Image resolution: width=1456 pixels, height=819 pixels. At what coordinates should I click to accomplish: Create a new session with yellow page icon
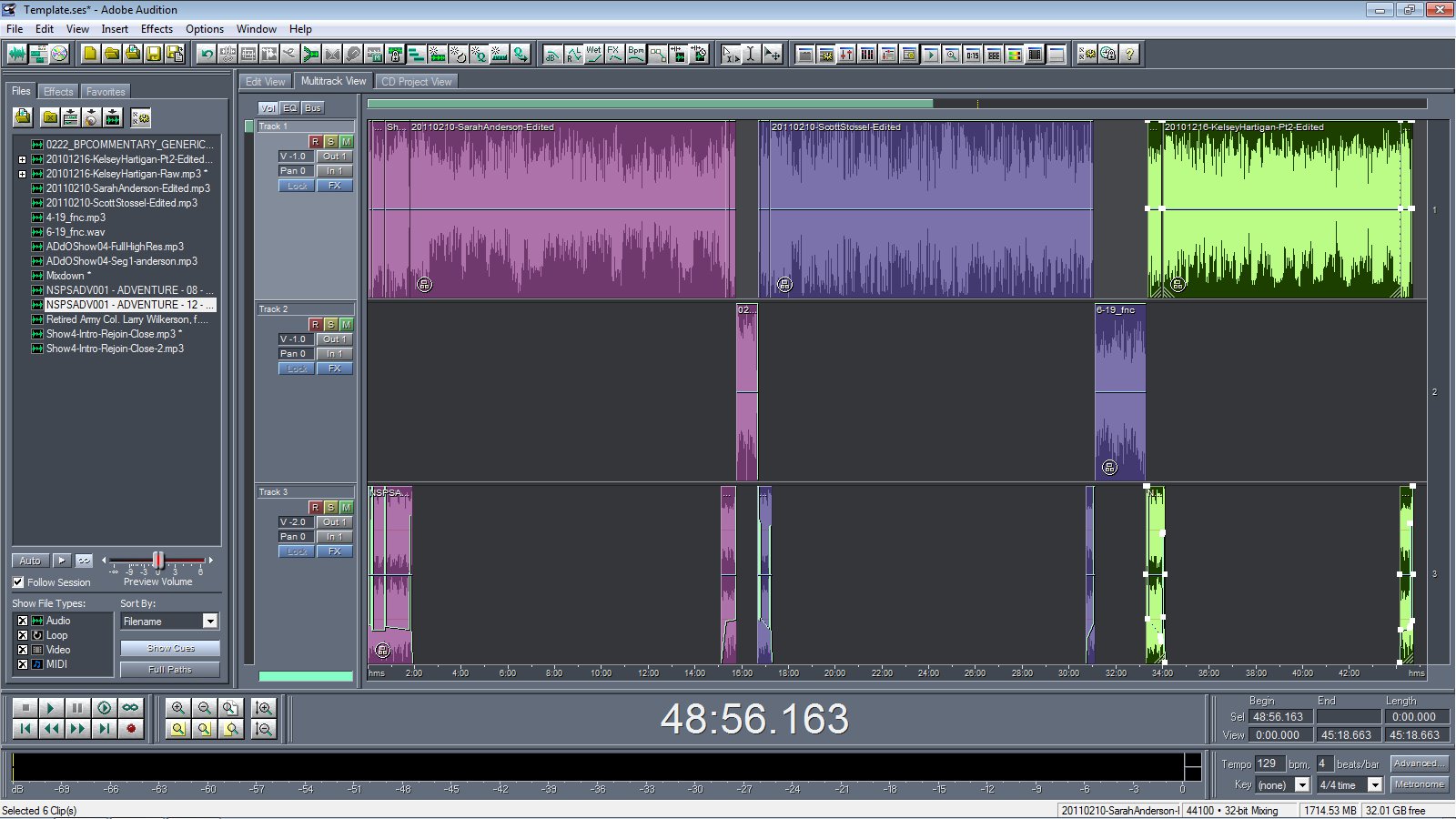pyautogui.click(x=90, y=54)
